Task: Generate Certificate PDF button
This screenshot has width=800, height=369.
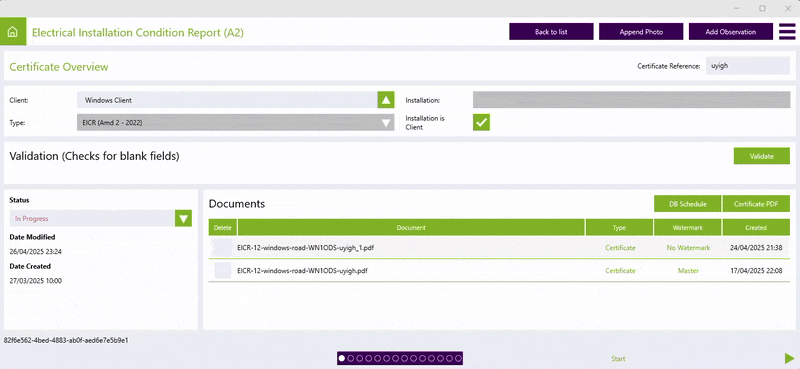Action: (756, 204)
